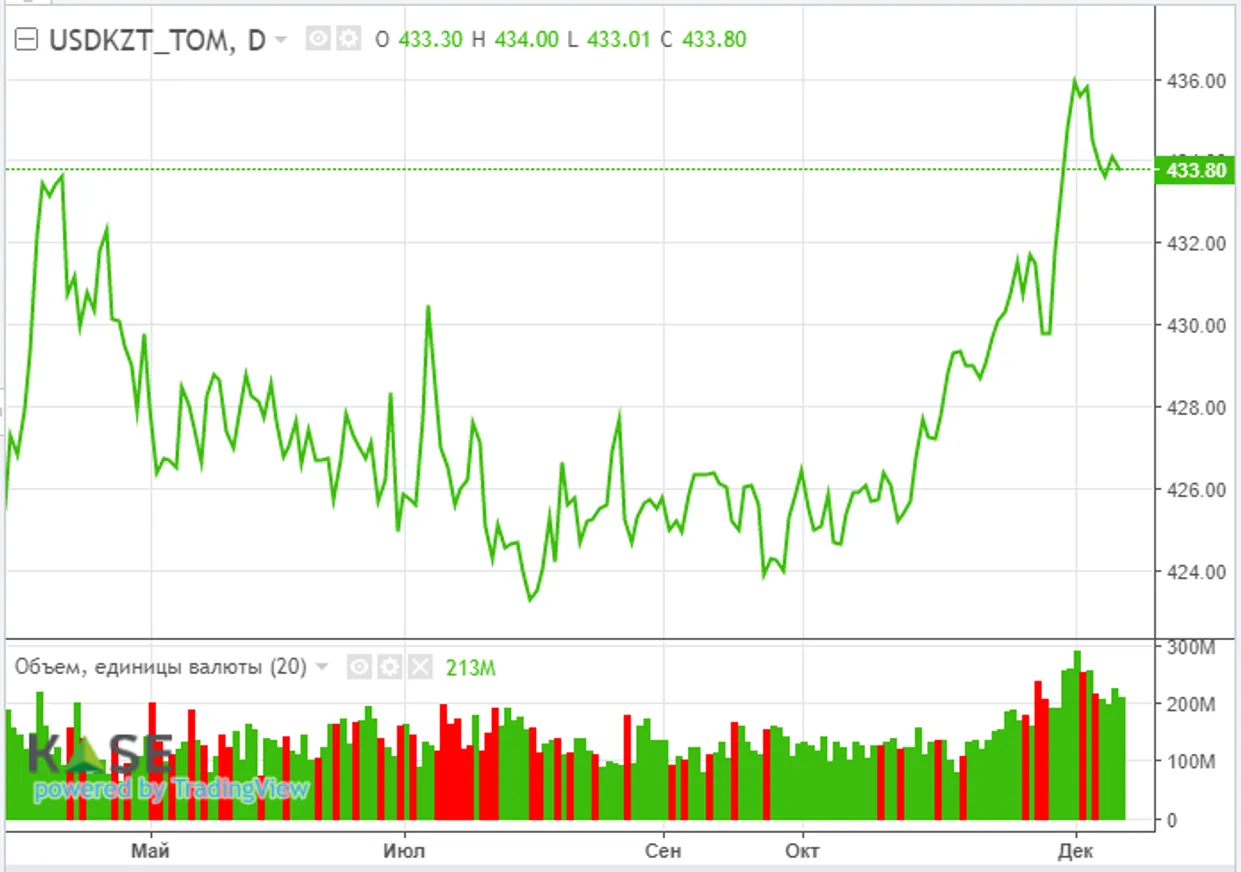Click the Объем, единицы валюты (20) label

(160, 667)
